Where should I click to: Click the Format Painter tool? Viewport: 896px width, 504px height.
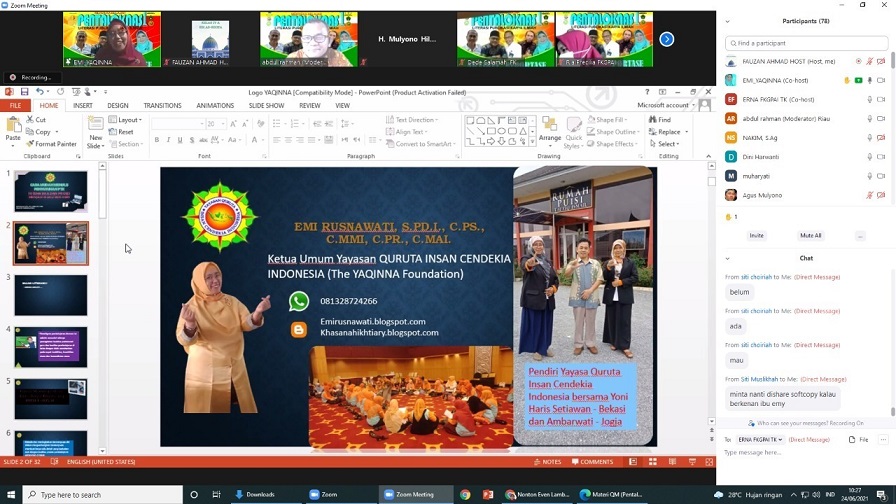[x=54, y=144]
